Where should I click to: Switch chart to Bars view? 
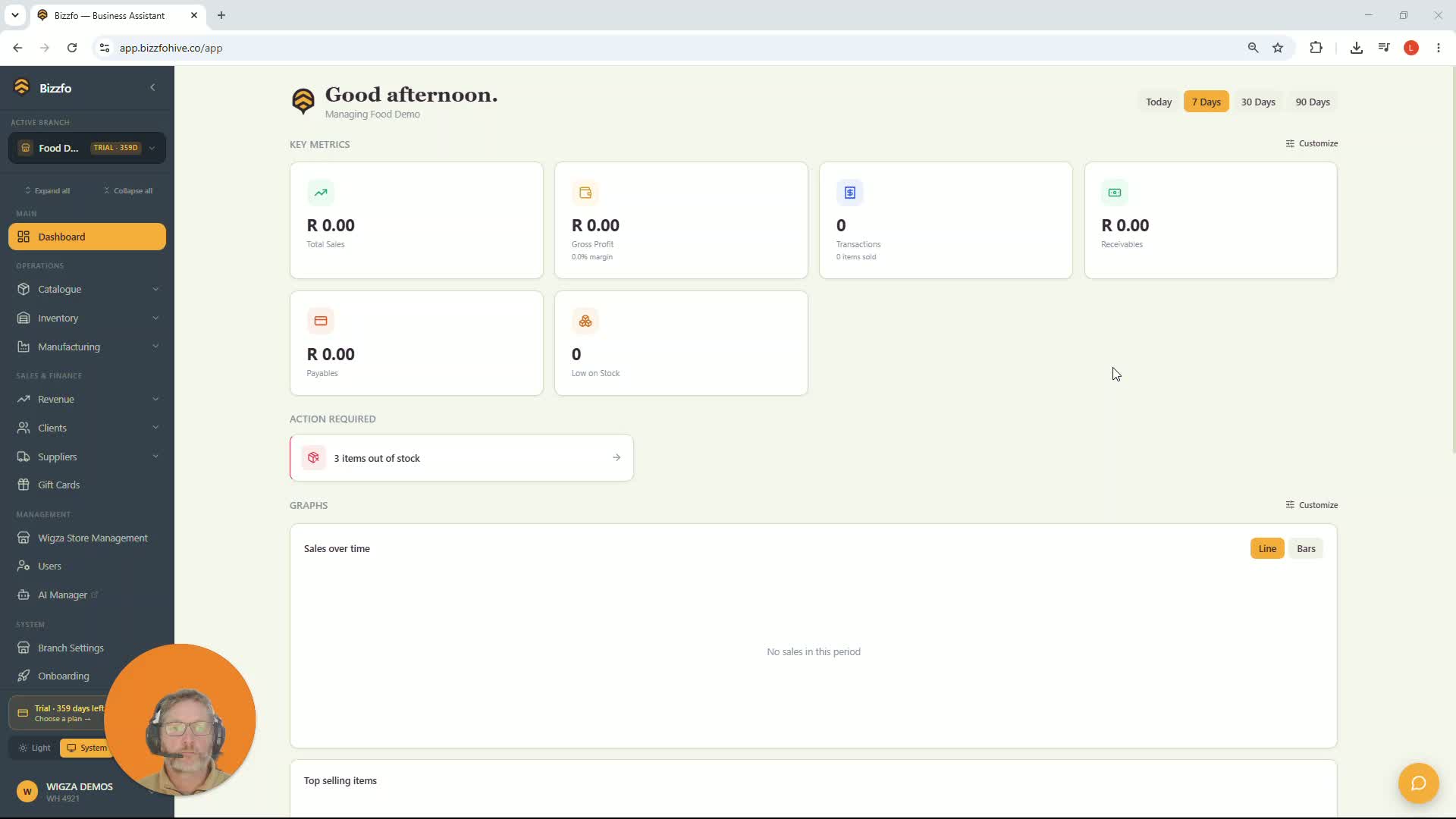click(1306, 548)
